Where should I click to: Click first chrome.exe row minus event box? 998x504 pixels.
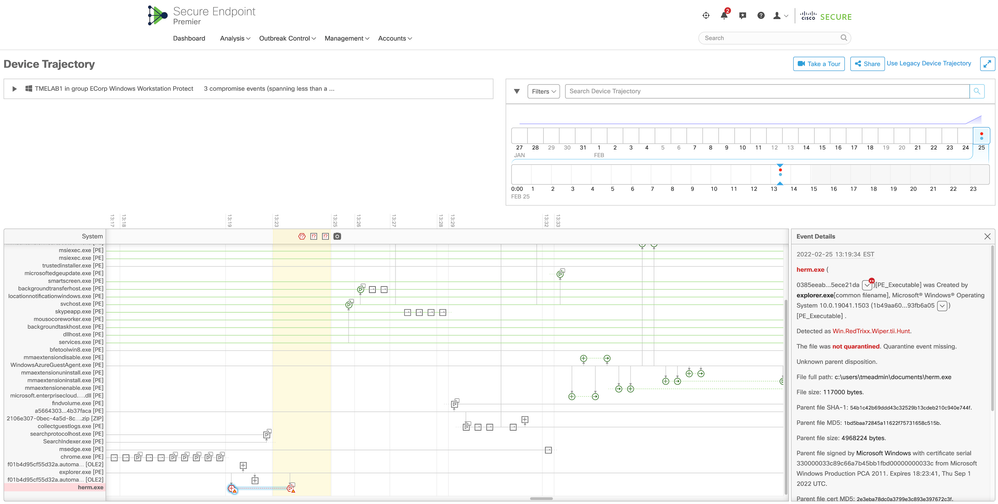[114, 458]
